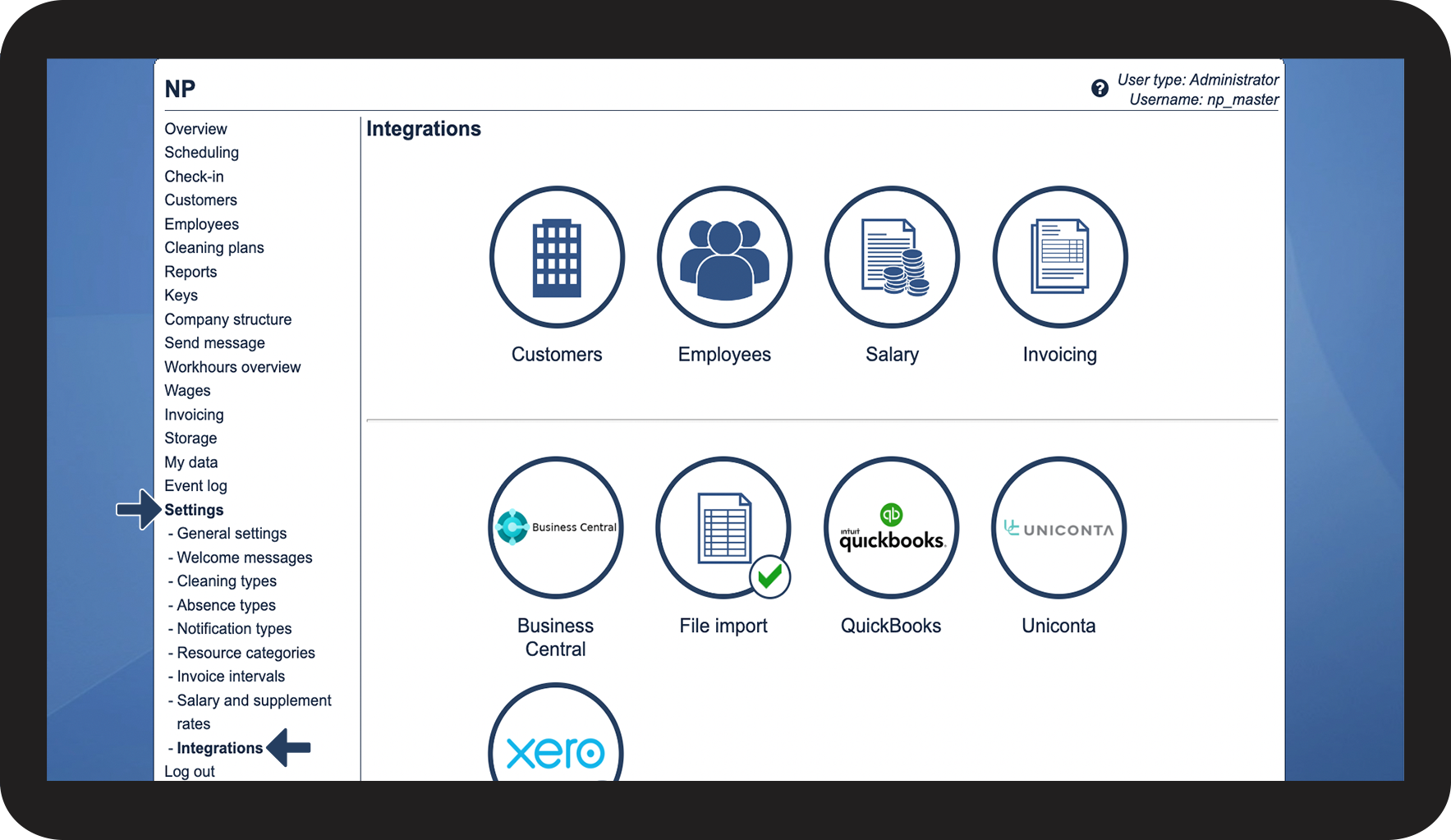Open Welcome messages settings
This screenshot has height=840, width=1451.
pyautogui.click(x=245, y=558)
